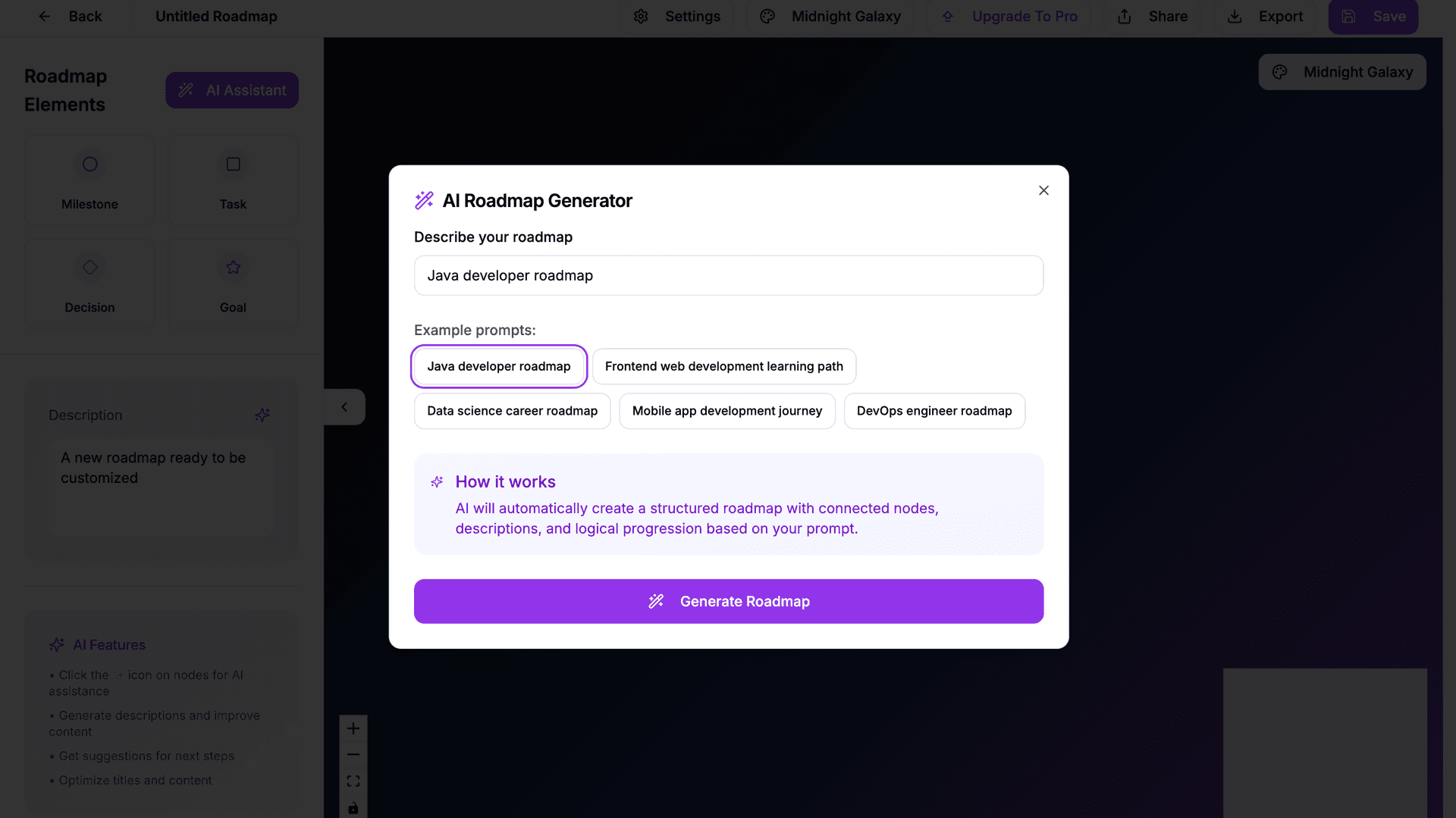Screen dimensions: 1456x818
Task: Click the Describe your roadmap input field
Action: coord(728,275)
